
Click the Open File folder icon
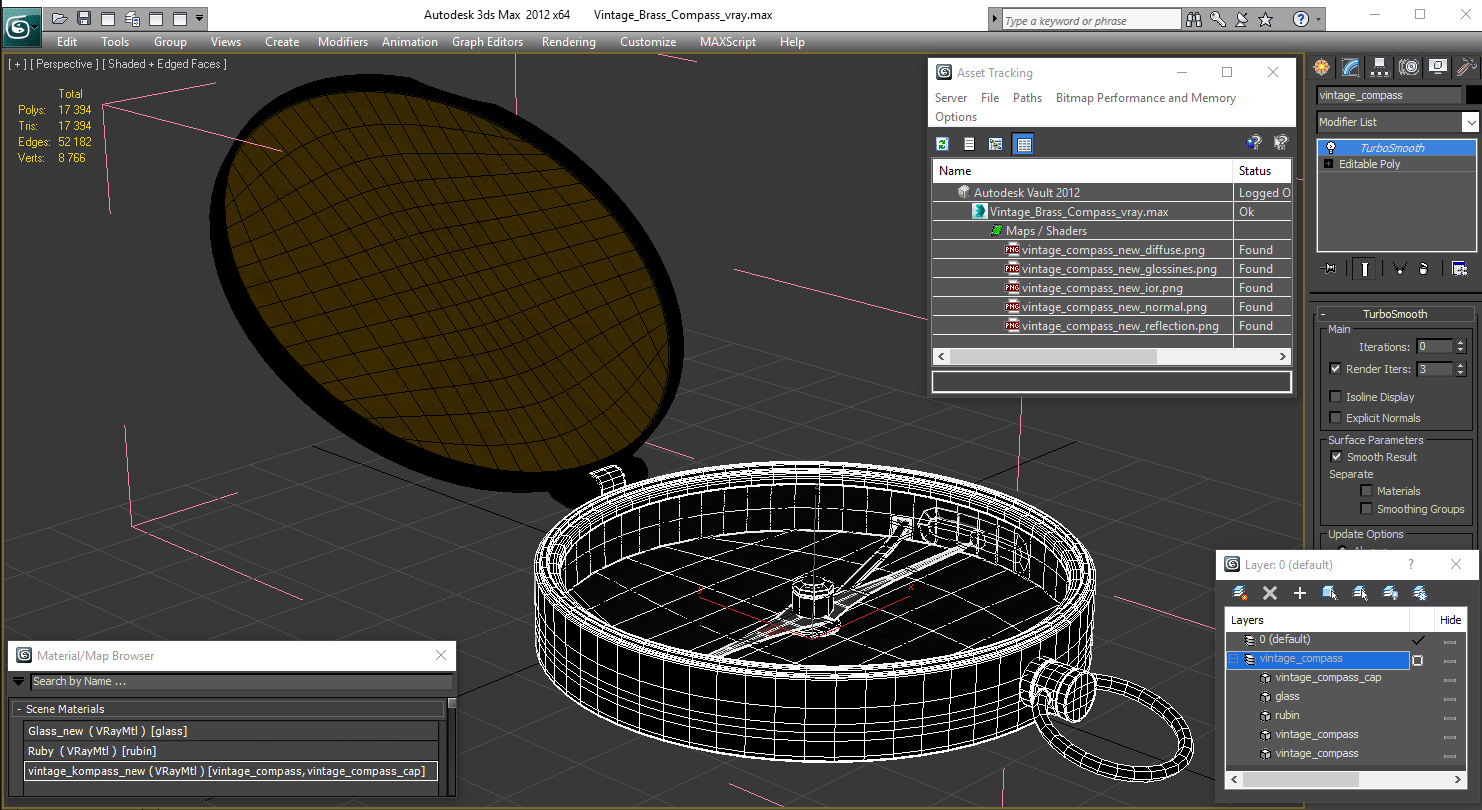[59, 18]
